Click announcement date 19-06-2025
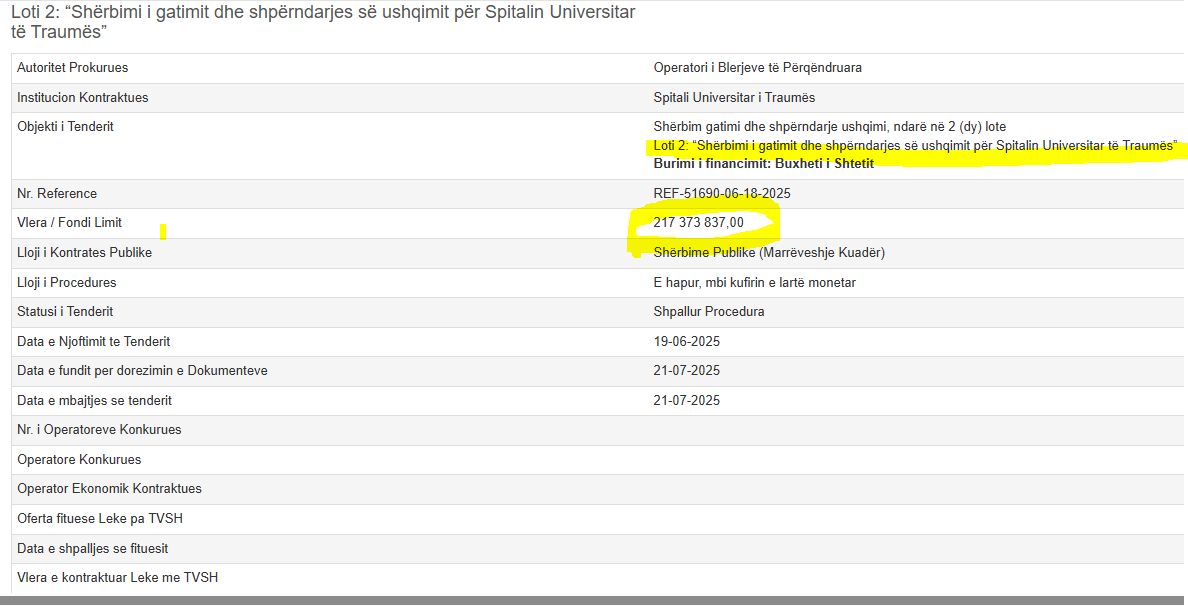Image resolution: width=1188 pixels, height=606 pixels. pos(686,342)
